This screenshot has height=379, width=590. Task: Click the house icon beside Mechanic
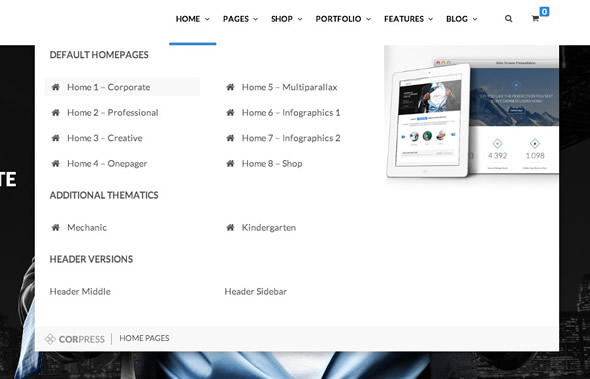[x=56, y=227]
